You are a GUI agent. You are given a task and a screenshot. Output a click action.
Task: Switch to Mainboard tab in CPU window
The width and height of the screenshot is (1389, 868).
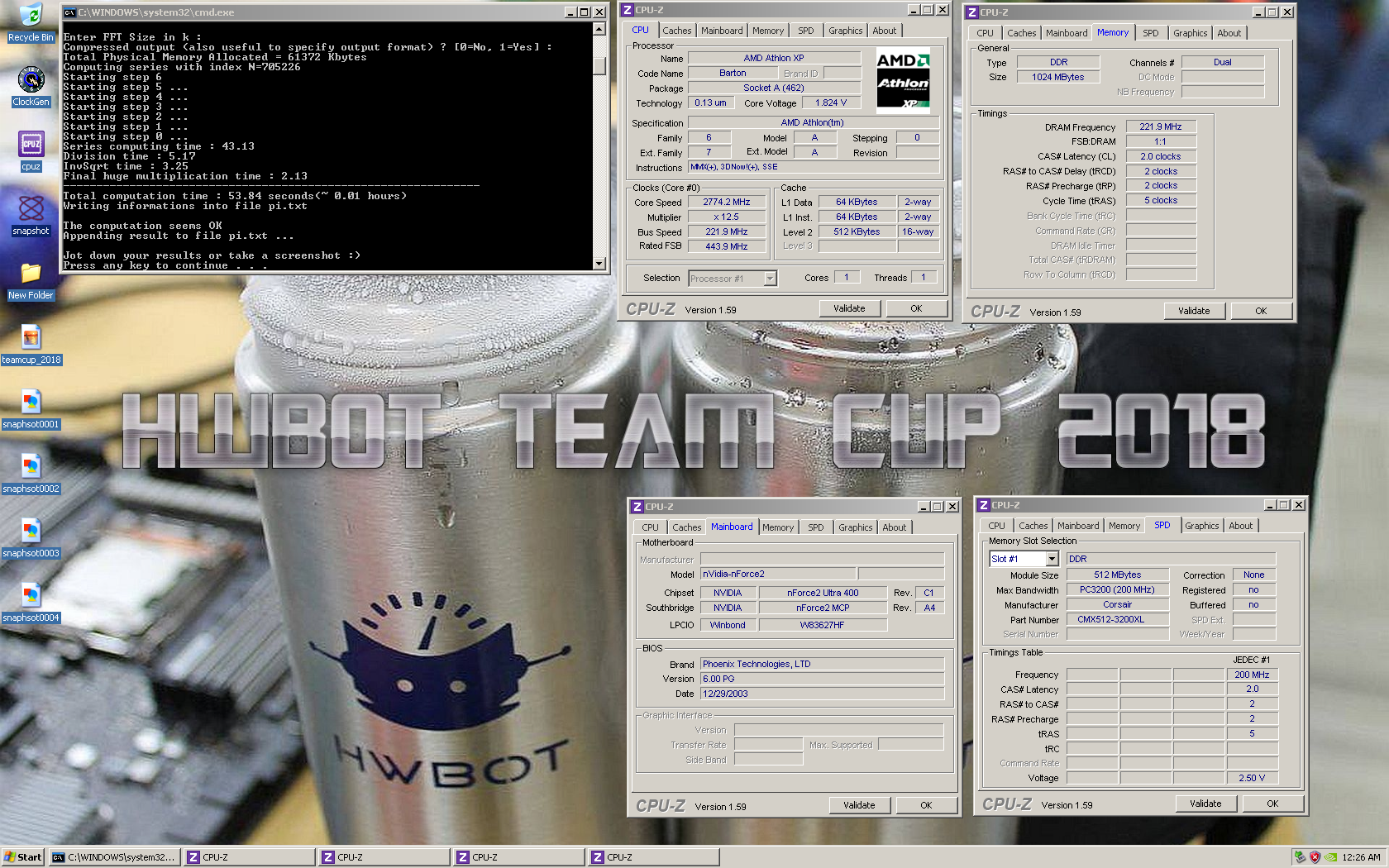(722, 31)
